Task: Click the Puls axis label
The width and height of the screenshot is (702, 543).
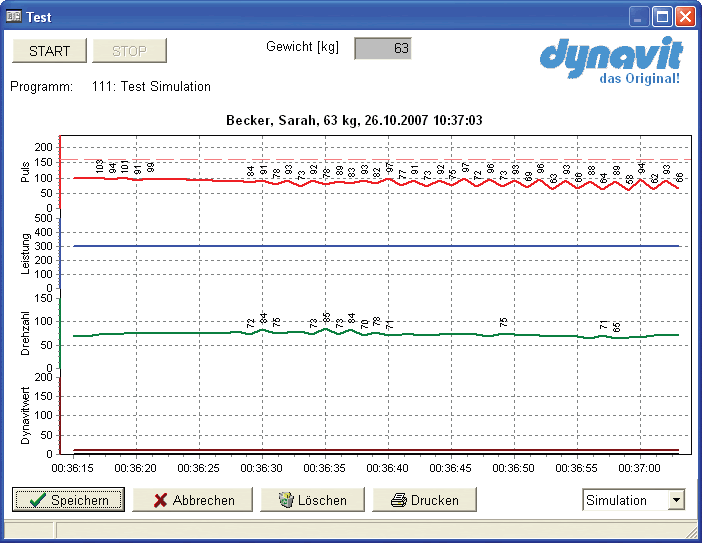Action: tap(25, 172)
